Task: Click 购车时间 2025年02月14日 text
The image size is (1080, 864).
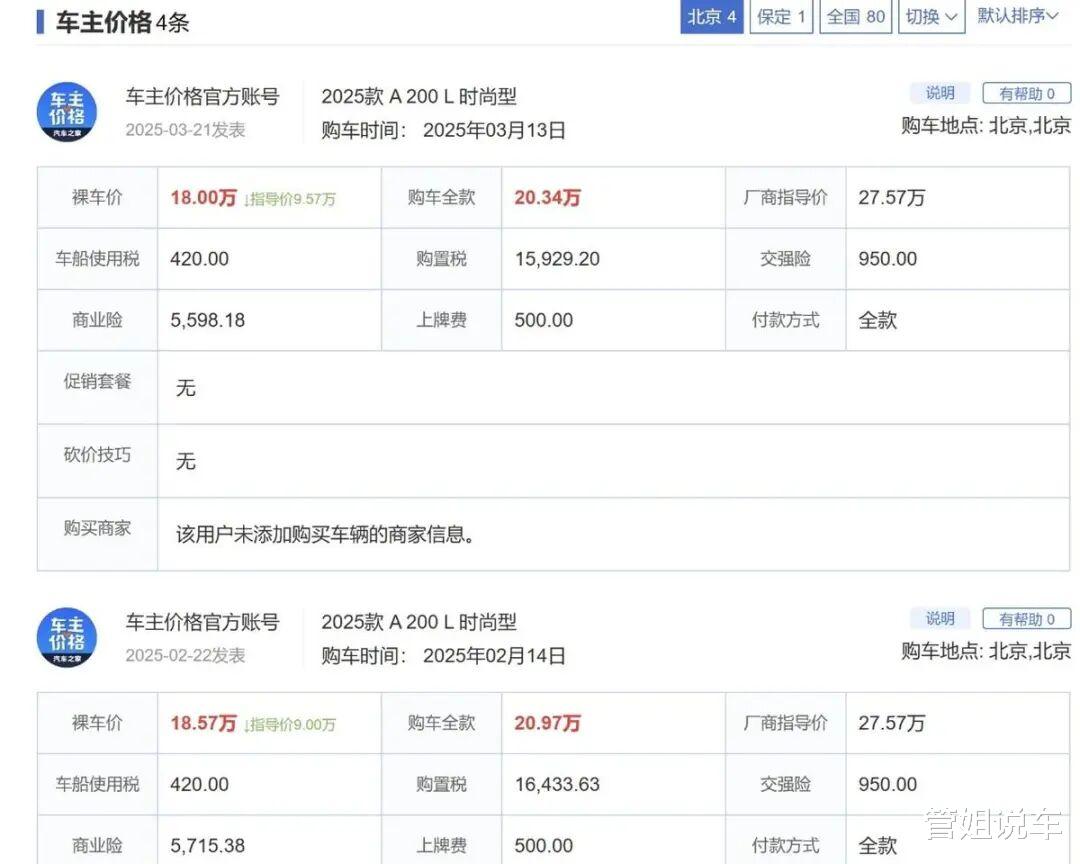Action: coord(444,656)
